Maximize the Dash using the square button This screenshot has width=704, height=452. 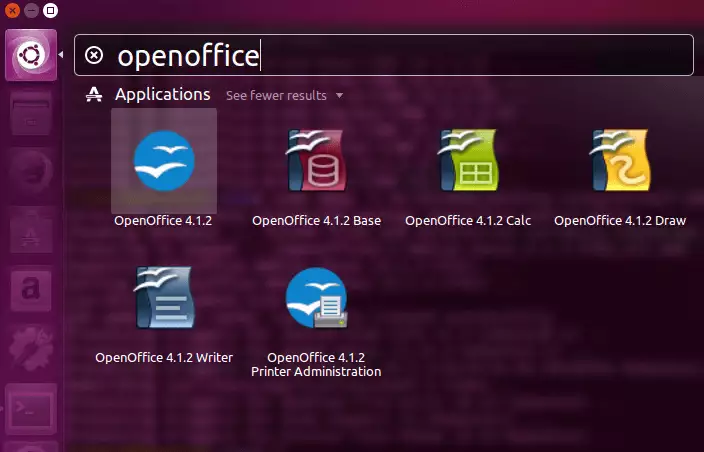point(50,10)
